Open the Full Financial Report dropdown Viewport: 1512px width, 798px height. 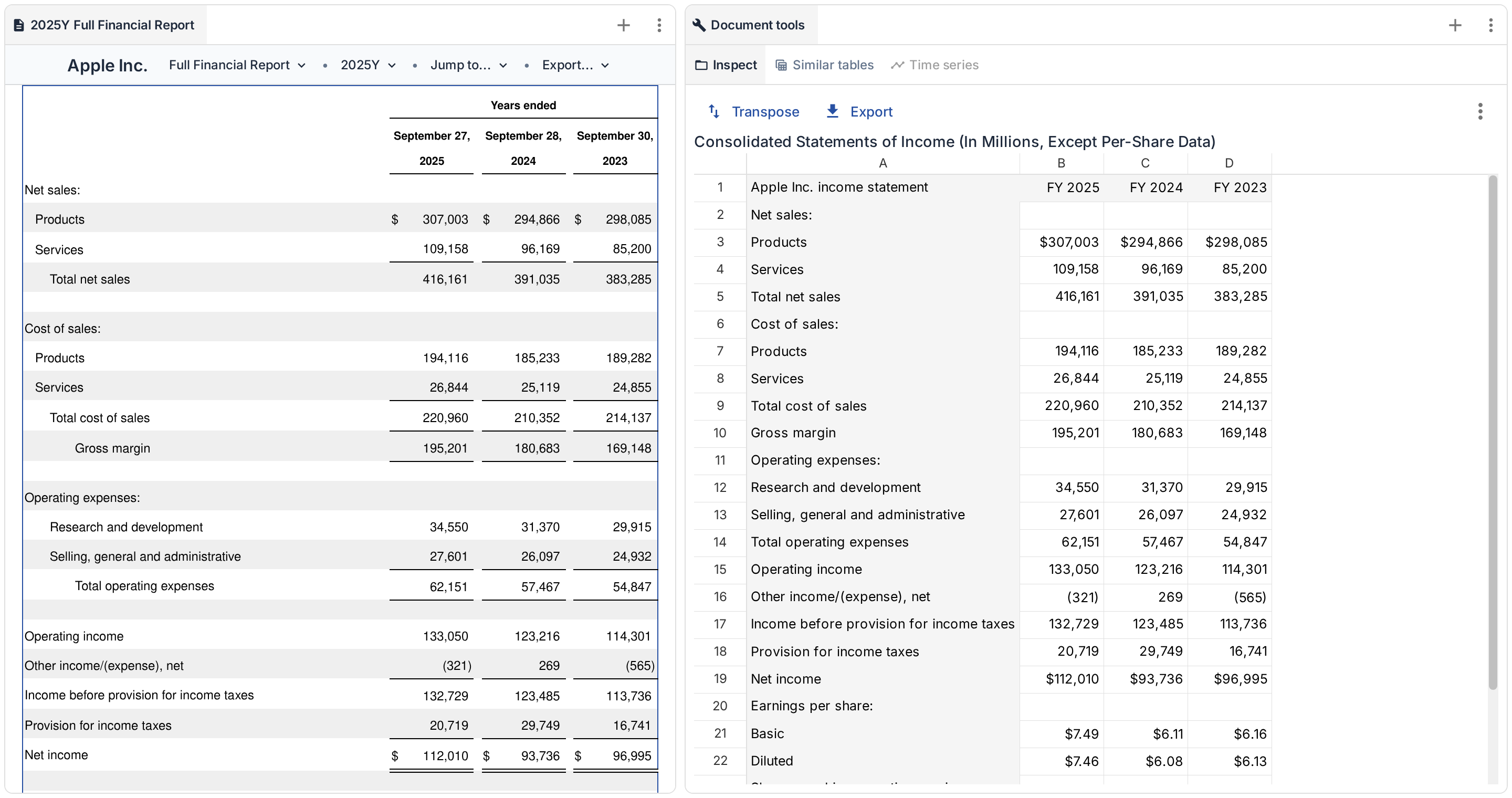tap(237, 65)
